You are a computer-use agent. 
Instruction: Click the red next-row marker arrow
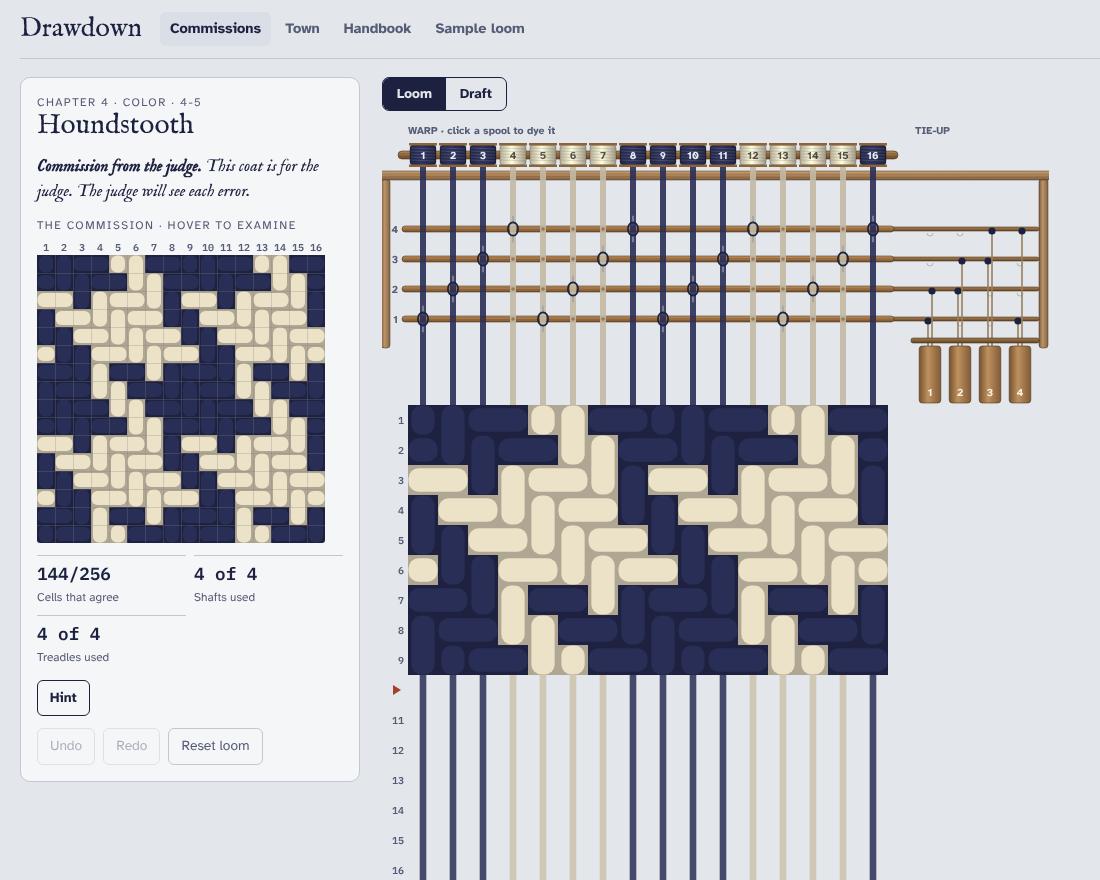click(396, 691)
